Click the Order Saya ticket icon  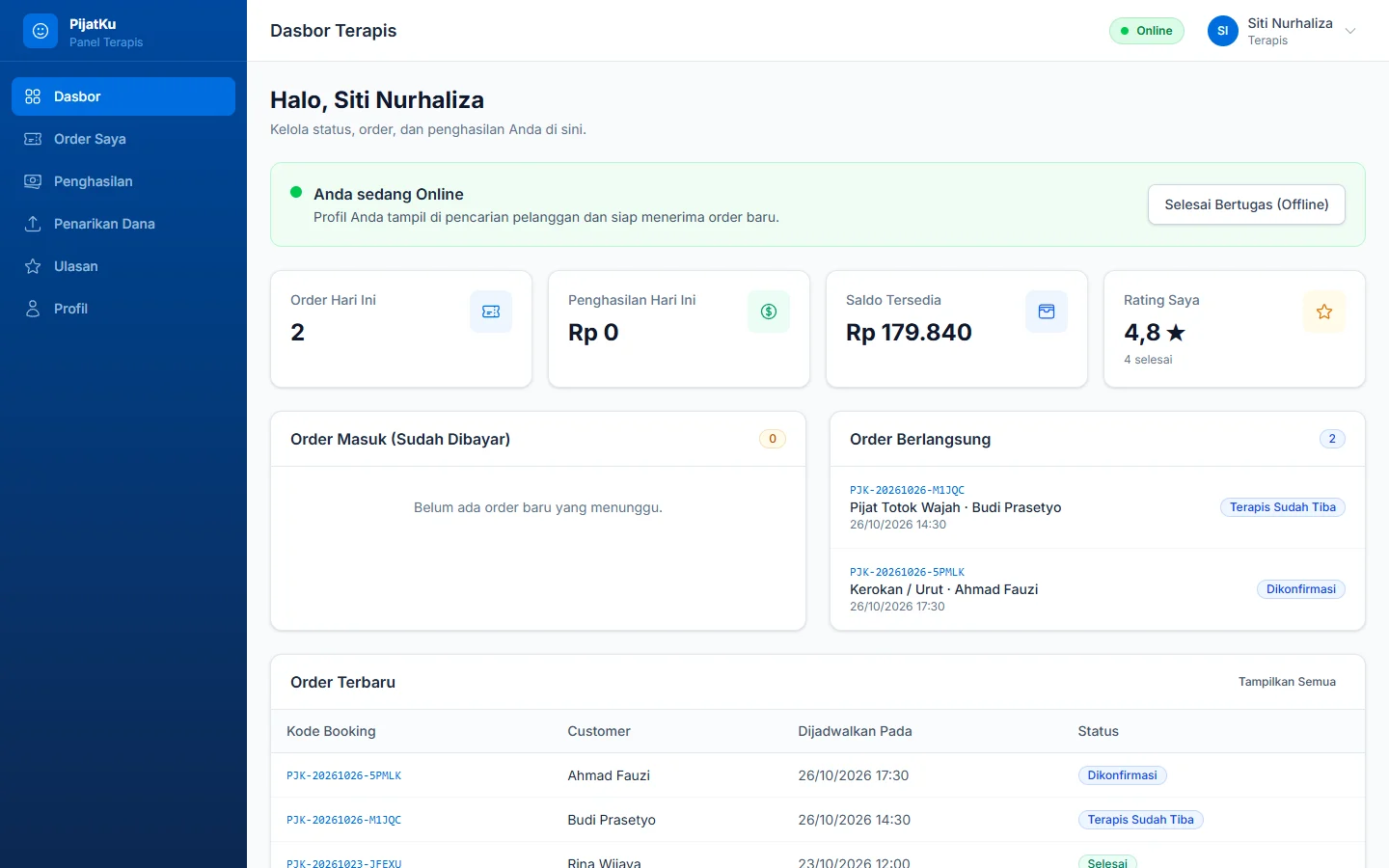pyautogui.click(x=33, y=139)
